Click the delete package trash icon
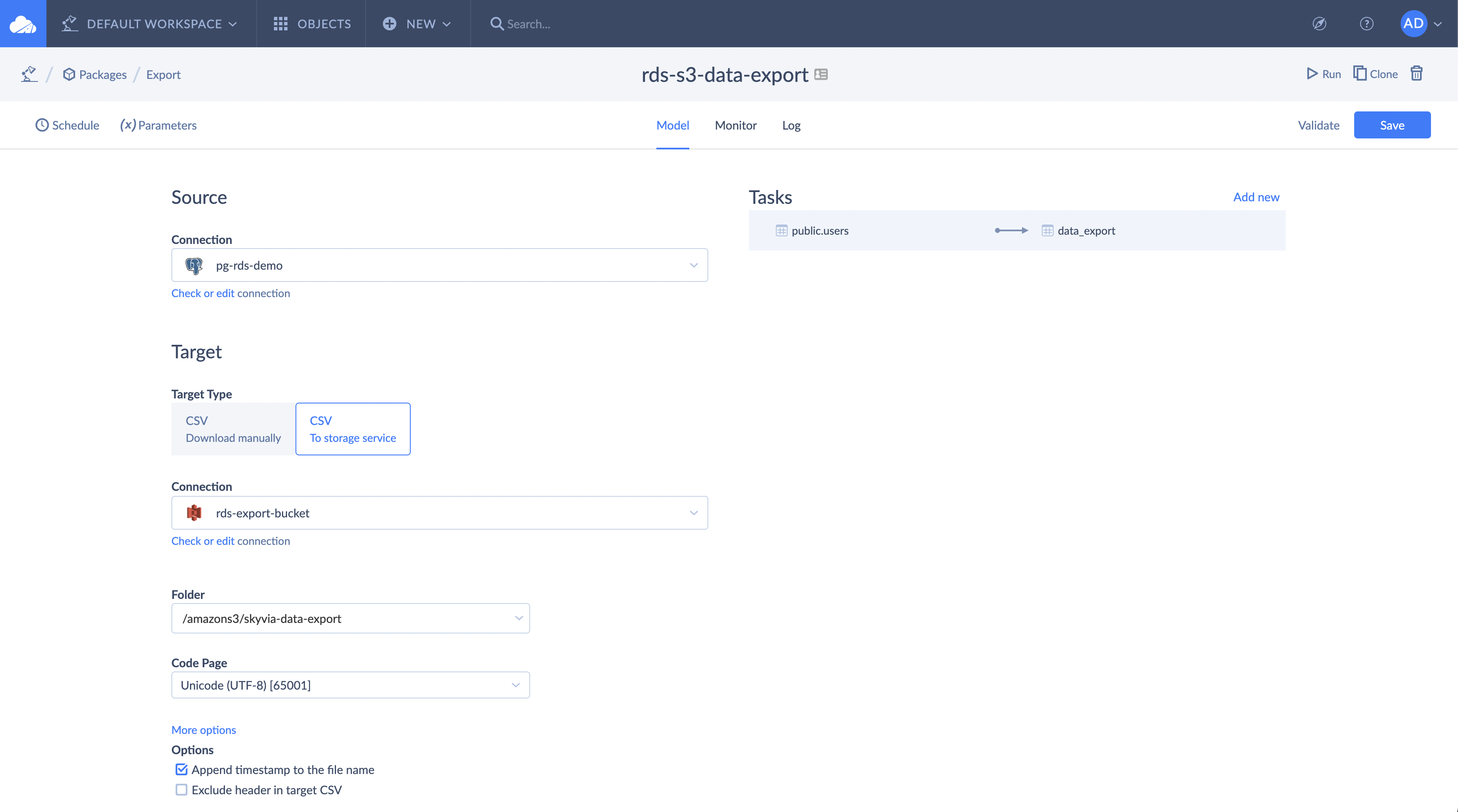The image size is (1458, 812). [1416, 73]
